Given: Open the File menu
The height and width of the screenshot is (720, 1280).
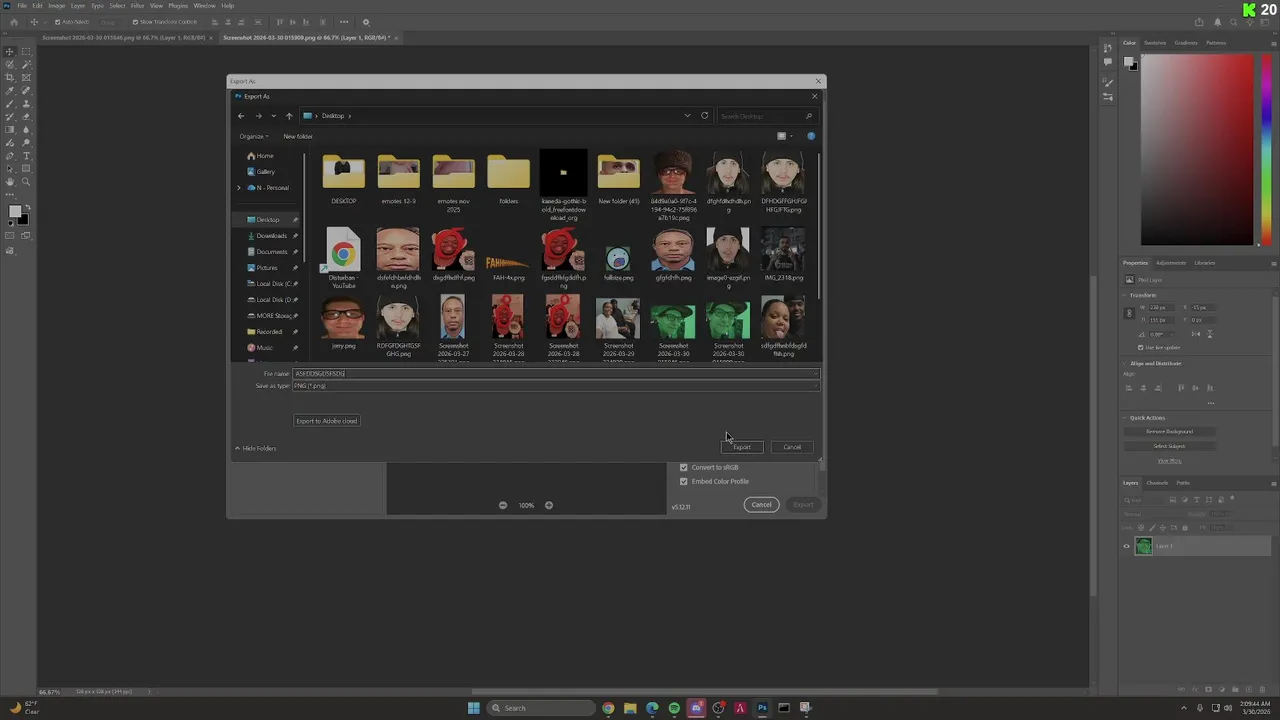Looking at the screenshot, I should (x=22, y=6).
